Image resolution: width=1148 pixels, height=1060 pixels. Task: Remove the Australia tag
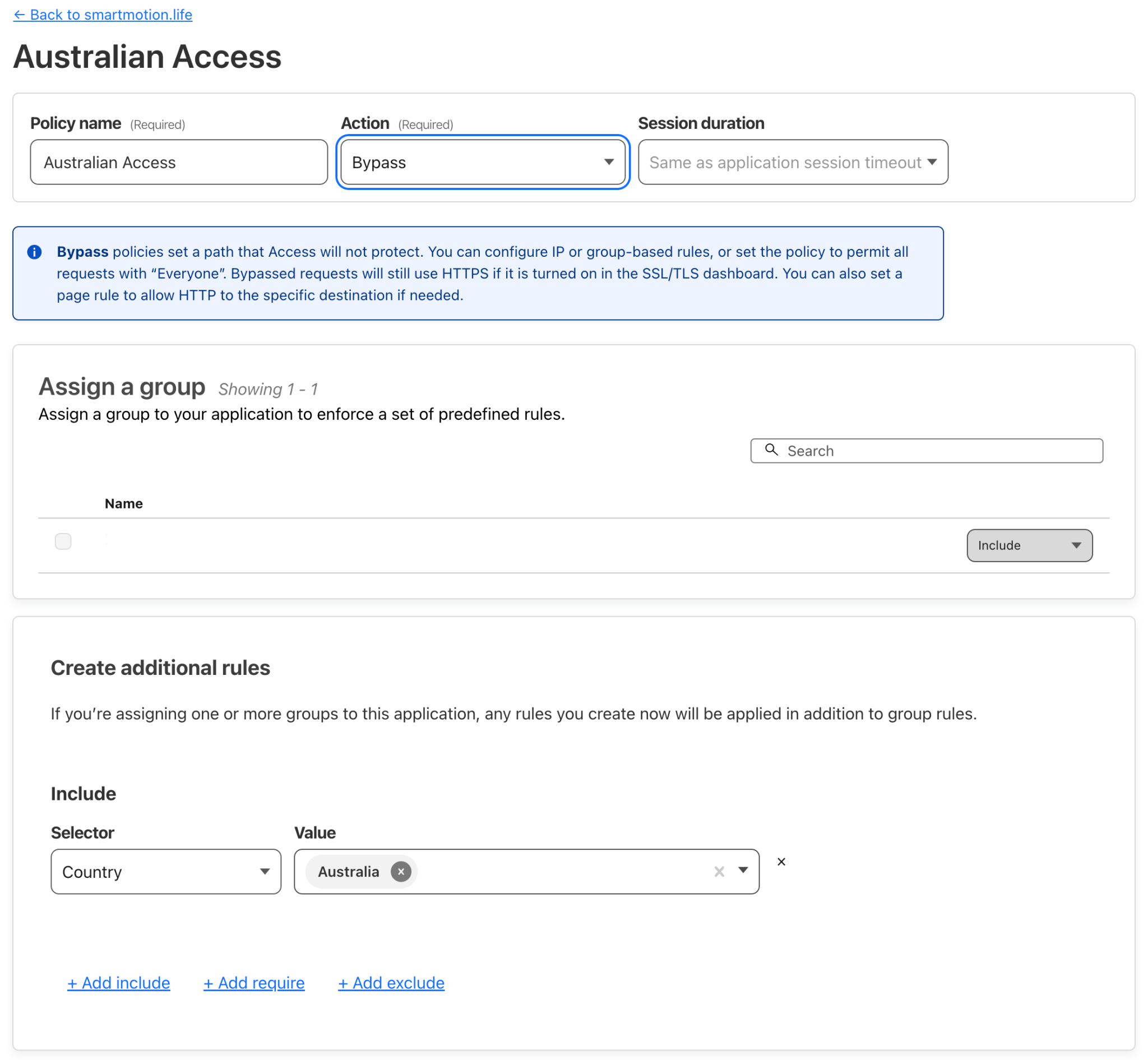401,872
